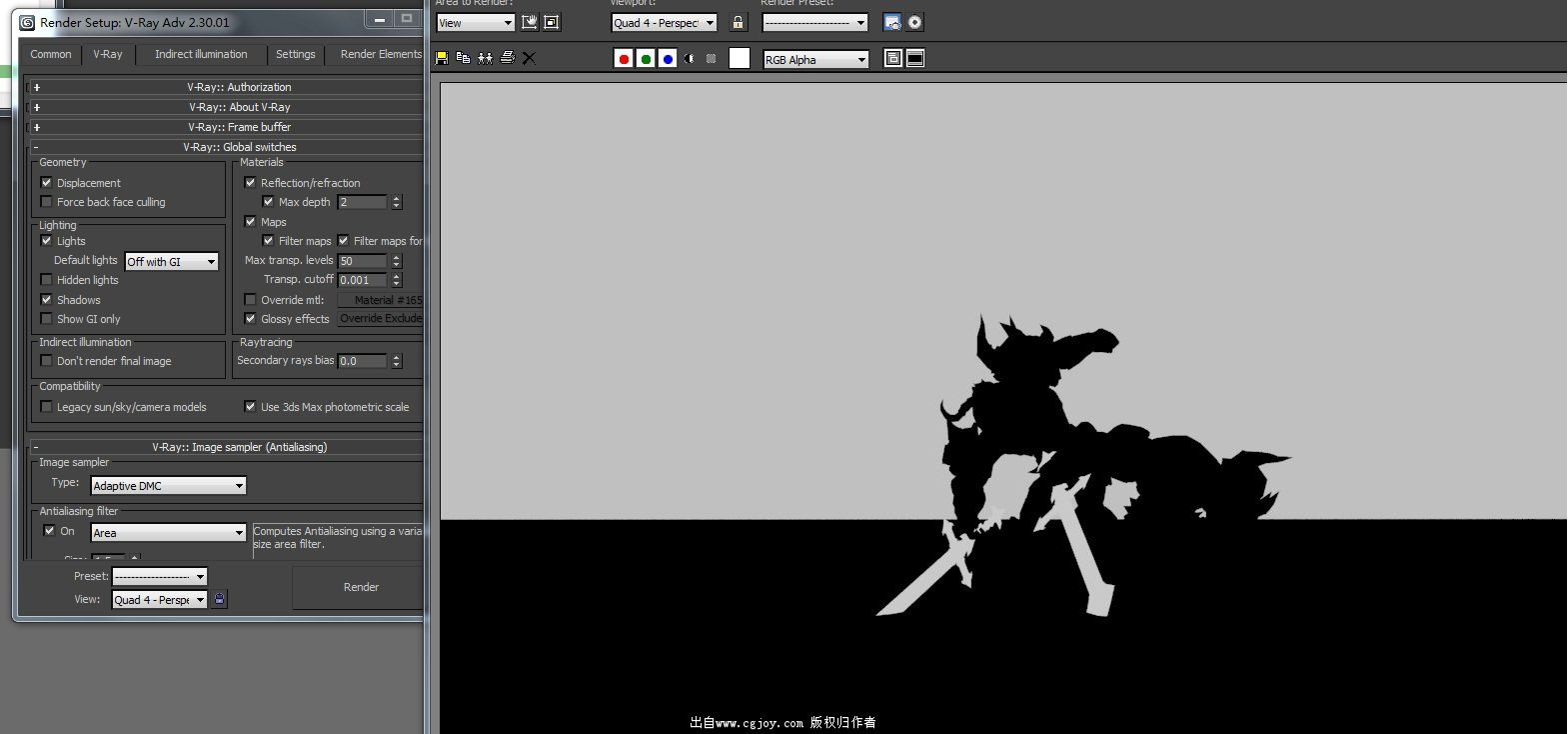The image size is (1568, 734).
Task: Toggle the viewport lock padlock icon
Action: [738, 22]
